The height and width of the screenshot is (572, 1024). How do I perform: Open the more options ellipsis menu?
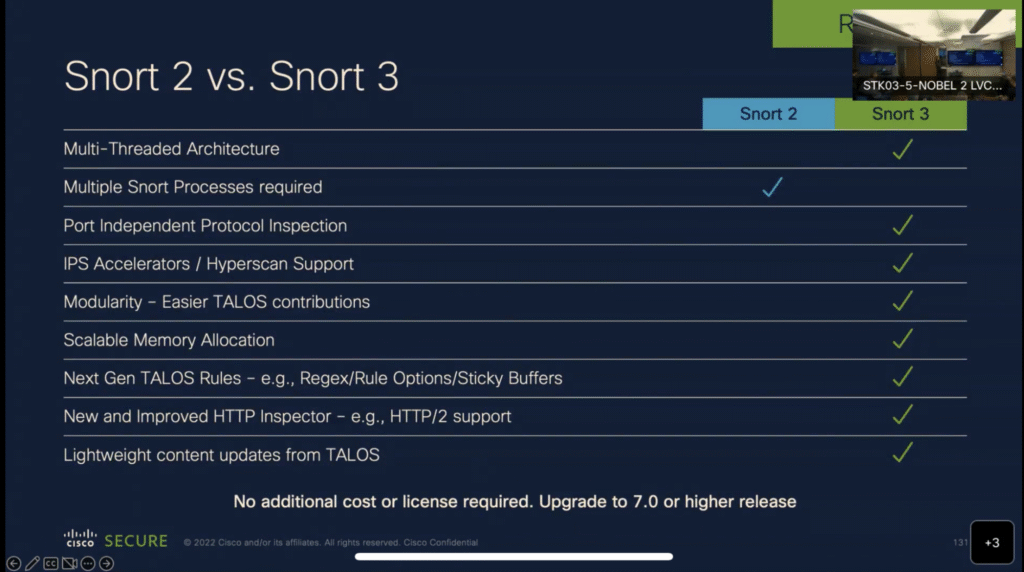[88, 563]
